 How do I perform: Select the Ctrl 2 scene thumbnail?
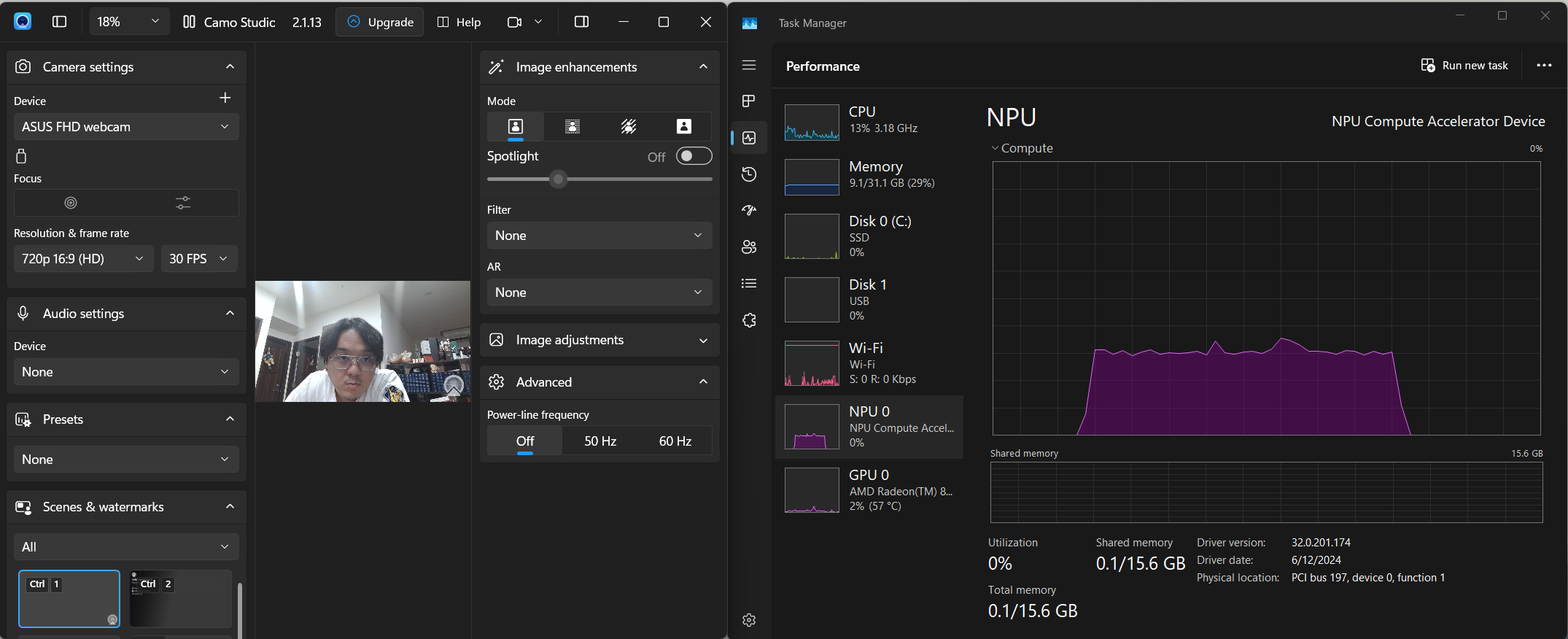[x=181, y=598]
